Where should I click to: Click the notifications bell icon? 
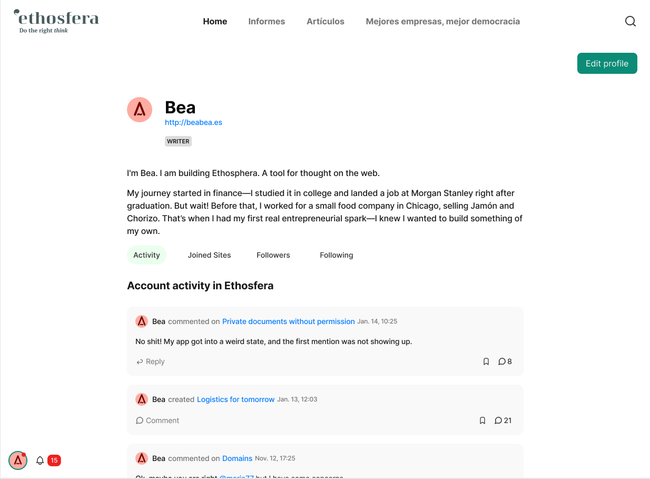pyautogui.click(x=40, y=461)
